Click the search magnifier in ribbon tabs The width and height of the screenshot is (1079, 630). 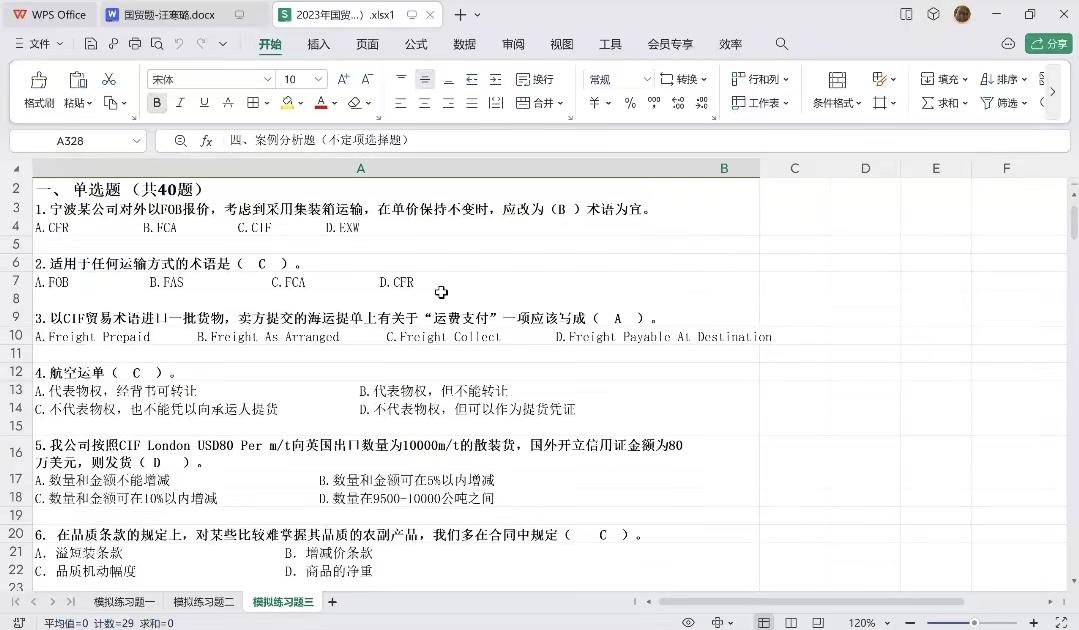click(782, 44)
